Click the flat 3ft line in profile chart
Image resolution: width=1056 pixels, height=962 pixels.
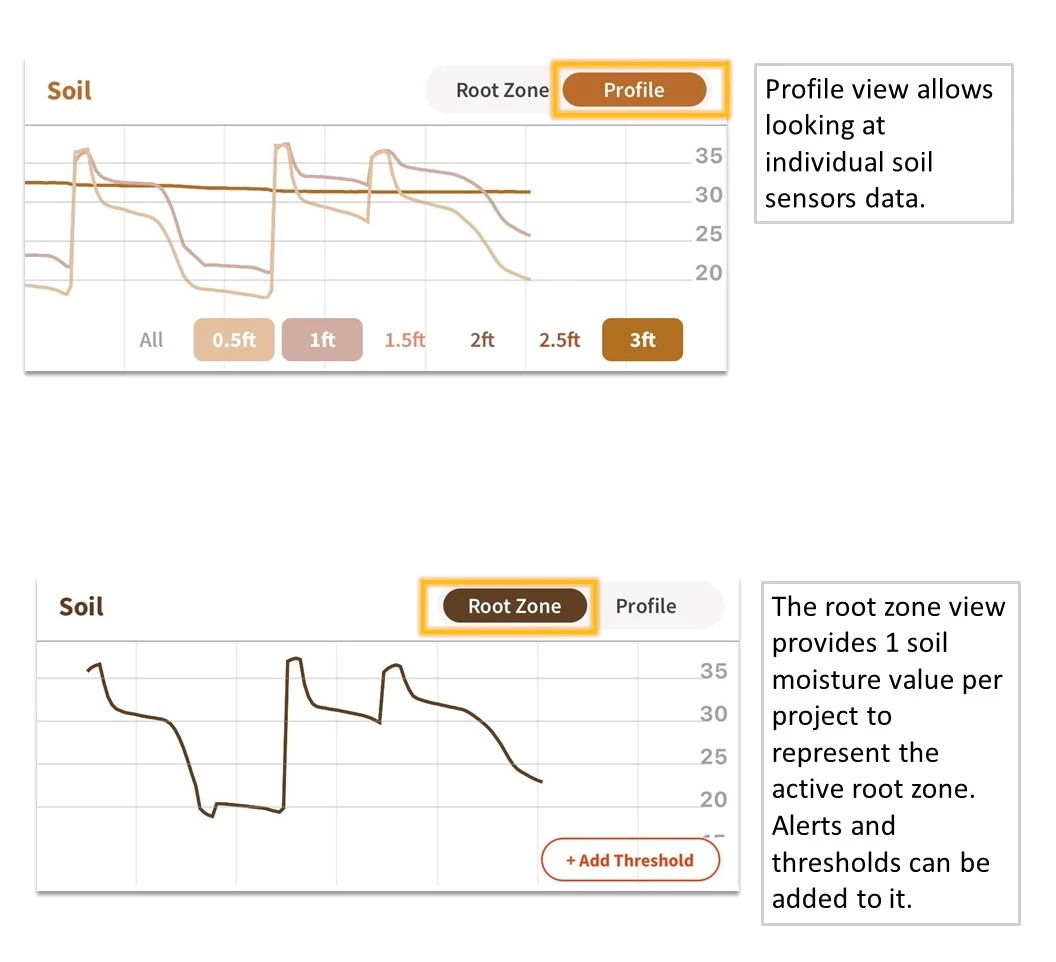(x=450, y=191)
